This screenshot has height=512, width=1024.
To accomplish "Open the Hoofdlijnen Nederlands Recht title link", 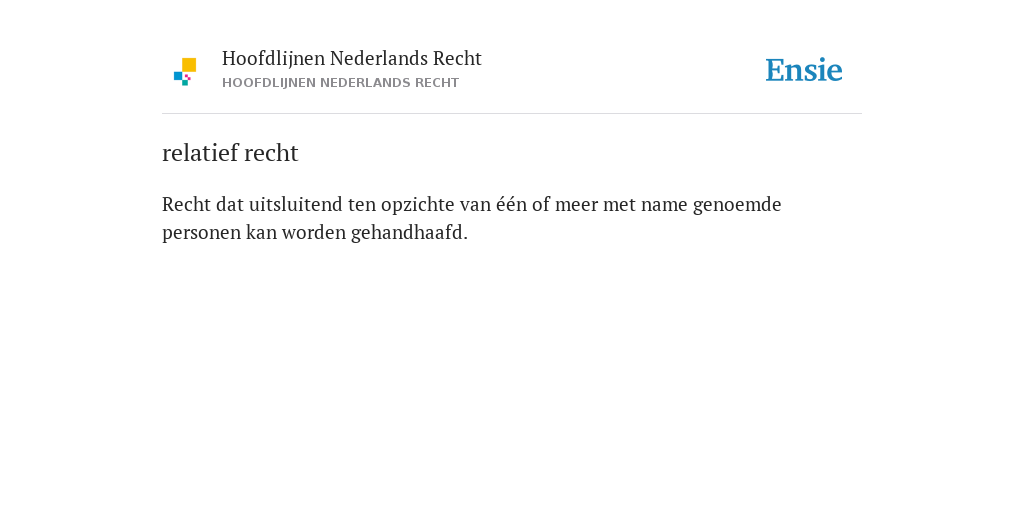I will coord(351,59).
